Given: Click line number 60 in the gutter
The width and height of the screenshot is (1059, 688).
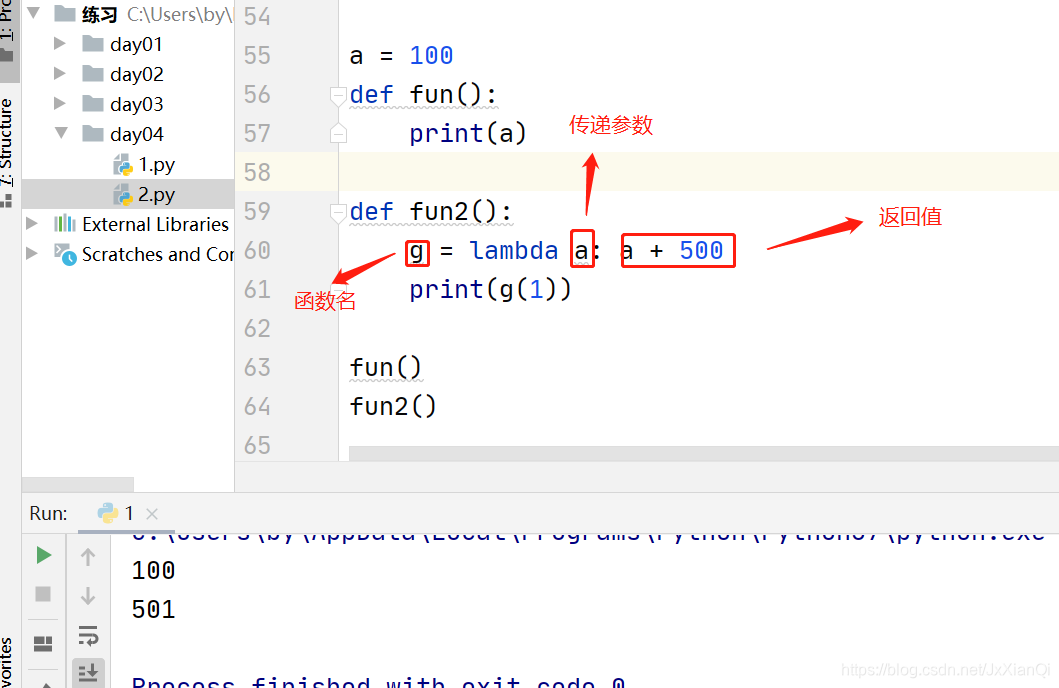Looking at the screenshot, I should pyautogui.click(x=257, y=250).
